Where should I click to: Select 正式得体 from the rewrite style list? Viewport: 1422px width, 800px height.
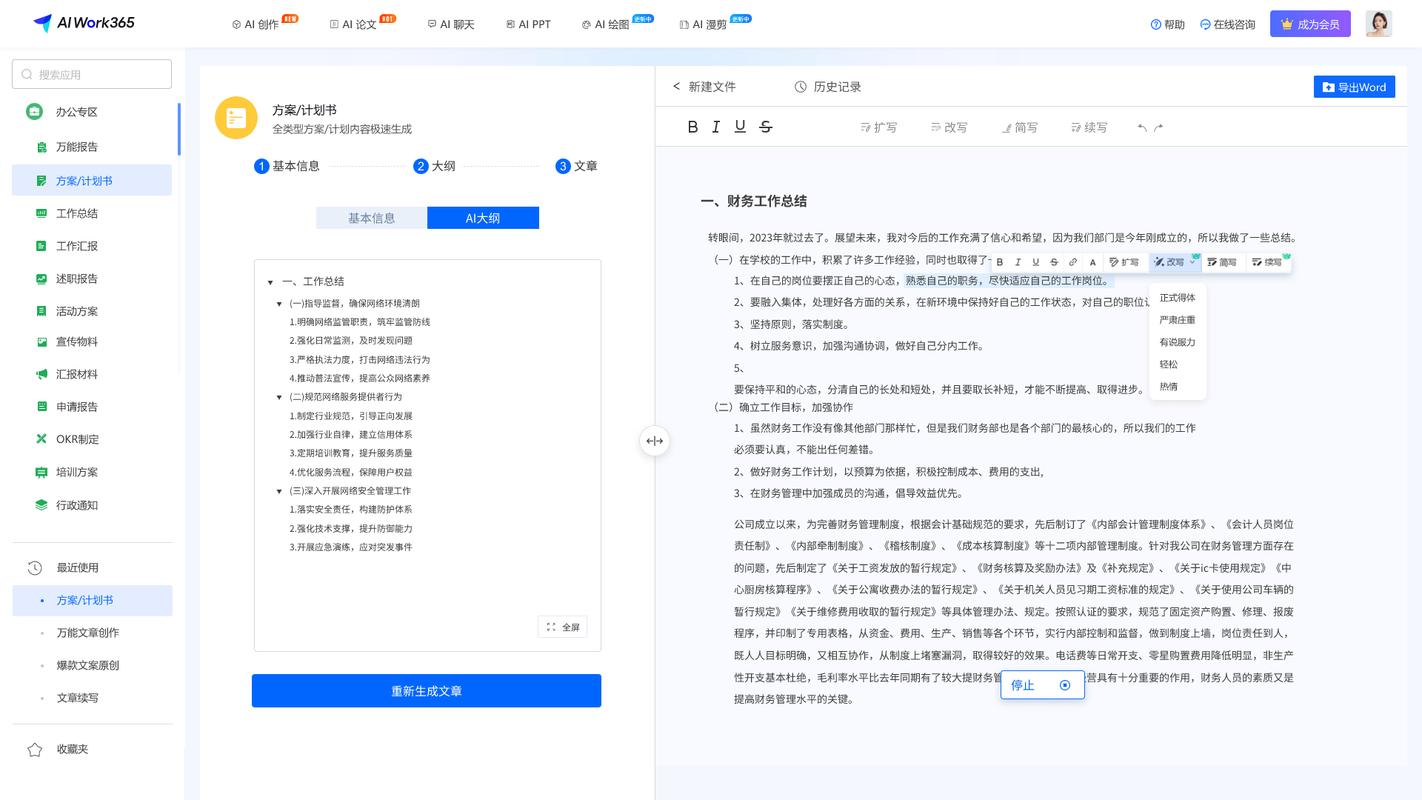[x=1177, y=297]
